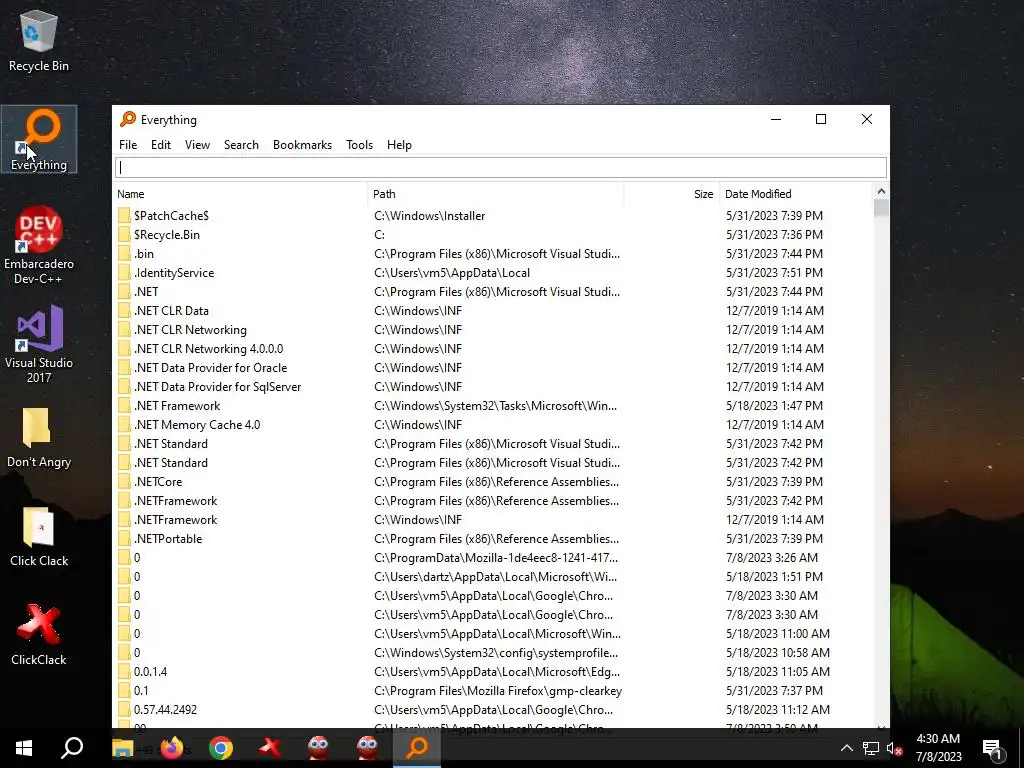The width and height of the screenshot is (1024, 768).
Task: Click folder icon of .NETCore row
Action: click(x=124, y=481)
